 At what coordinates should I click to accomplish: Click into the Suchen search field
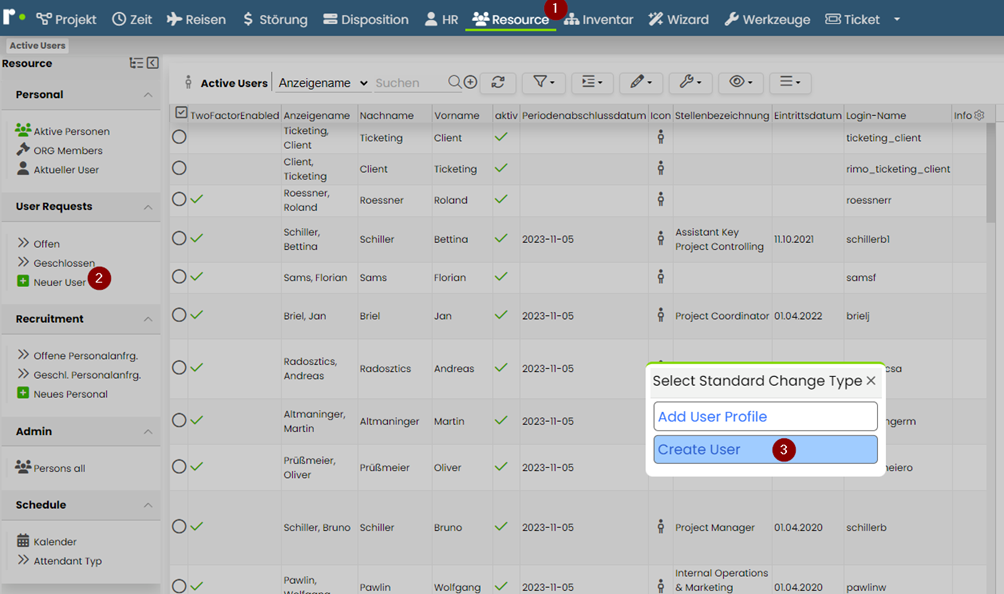[x=410, y=83]
